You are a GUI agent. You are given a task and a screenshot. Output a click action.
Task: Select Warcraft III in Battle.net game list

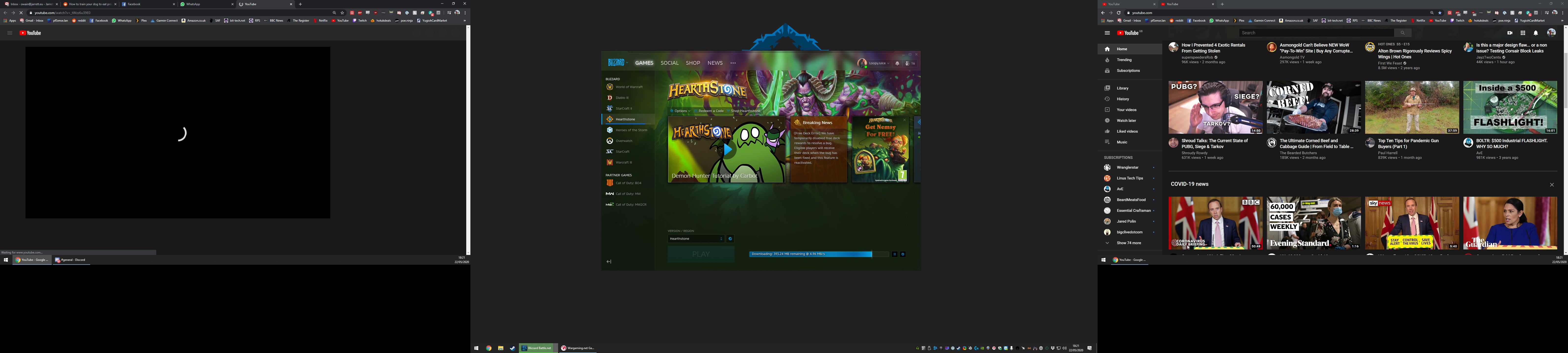click(x=628, y=163)
